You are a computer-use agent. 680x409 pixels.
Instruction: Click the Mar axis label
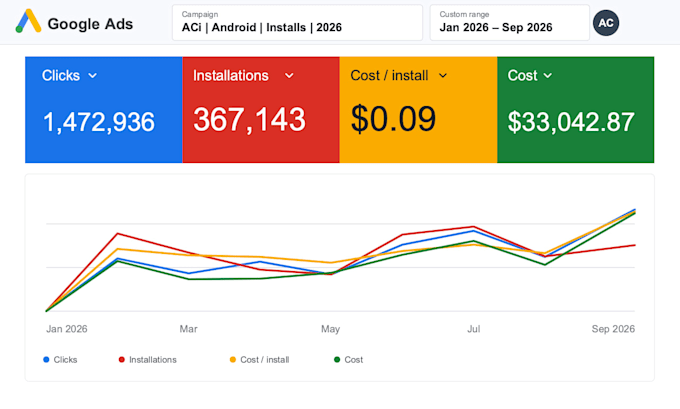(188, 329)
